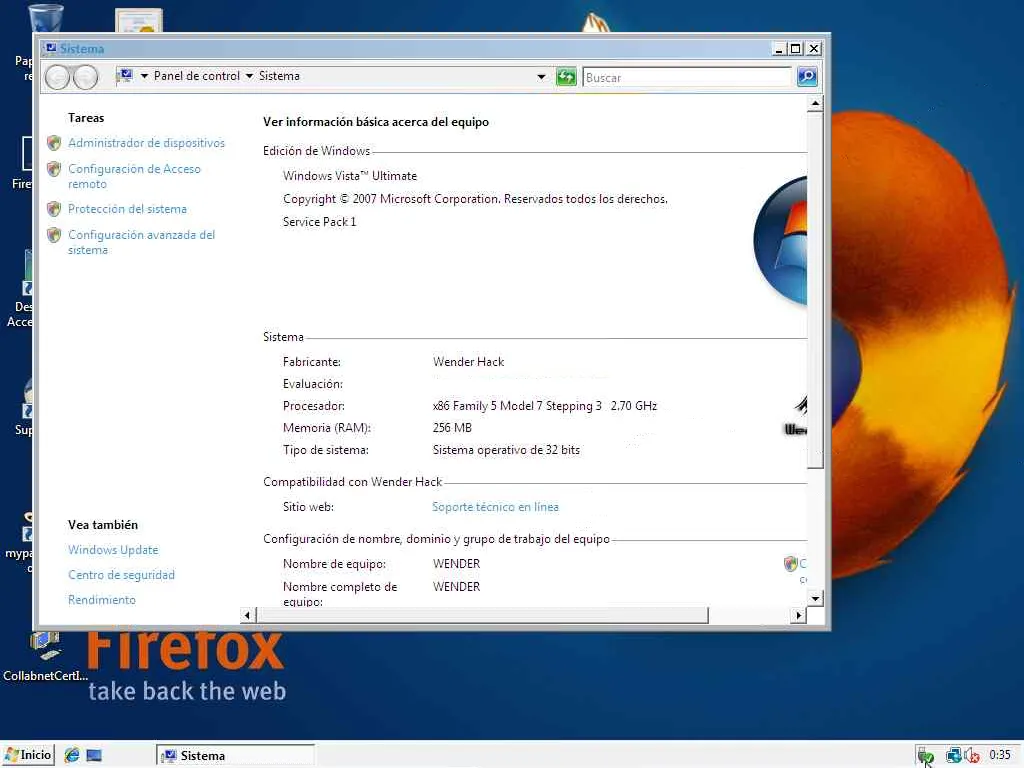Click the horizontal scrollbar thumb

click(483, 615)
